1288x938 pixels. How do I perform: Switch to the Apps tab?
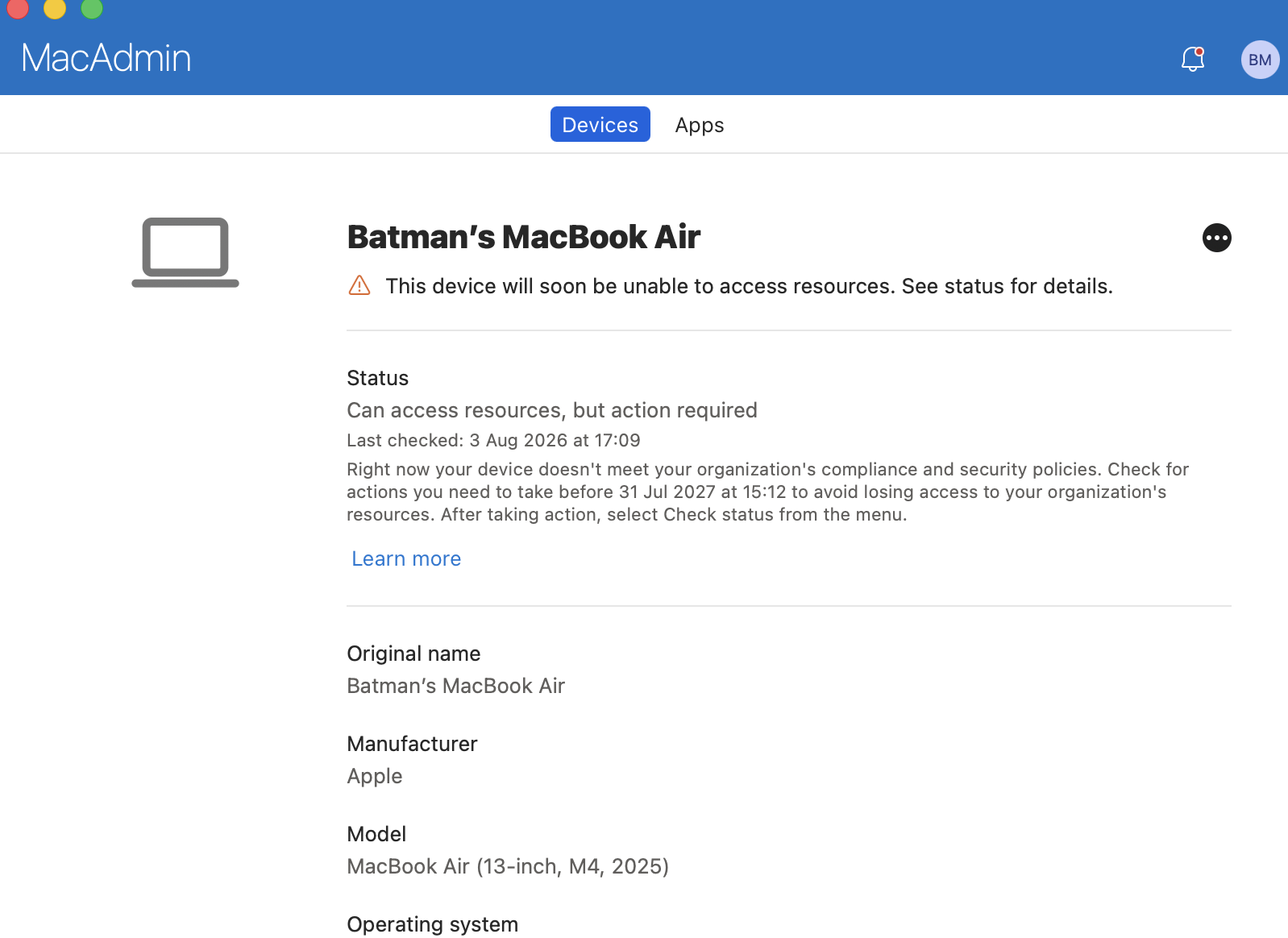coord(700,125)
